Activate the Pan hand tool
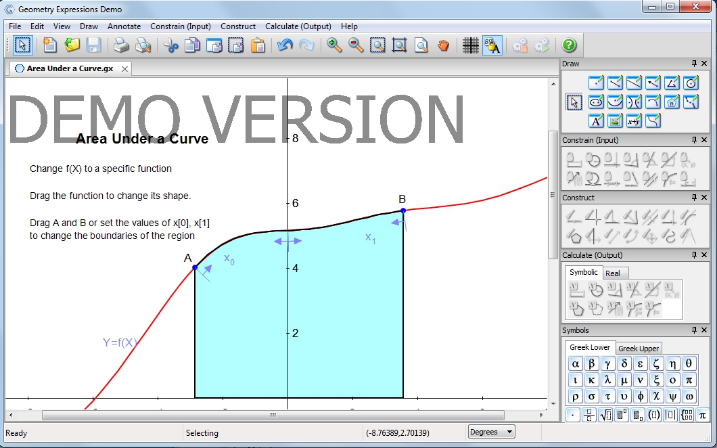The image size is (717, 448). pos(443,45)
